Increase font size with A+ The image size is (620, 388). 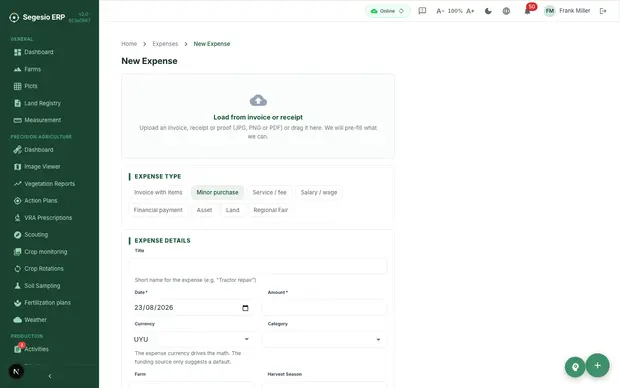[470, 11]
